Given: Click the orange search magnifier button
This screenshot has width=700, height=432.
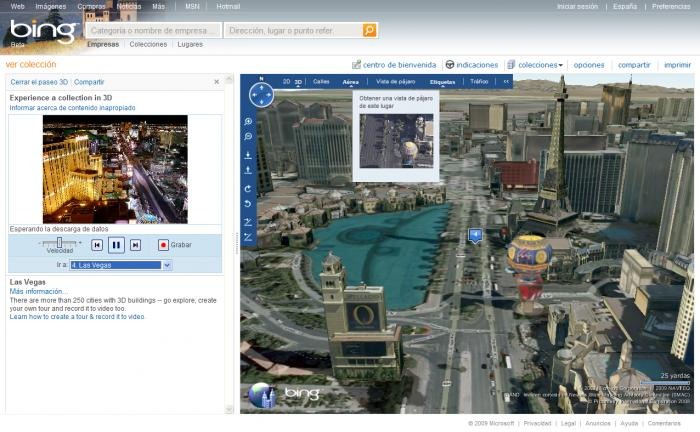Looking at the screenshot, I should [x=369, y=30].
